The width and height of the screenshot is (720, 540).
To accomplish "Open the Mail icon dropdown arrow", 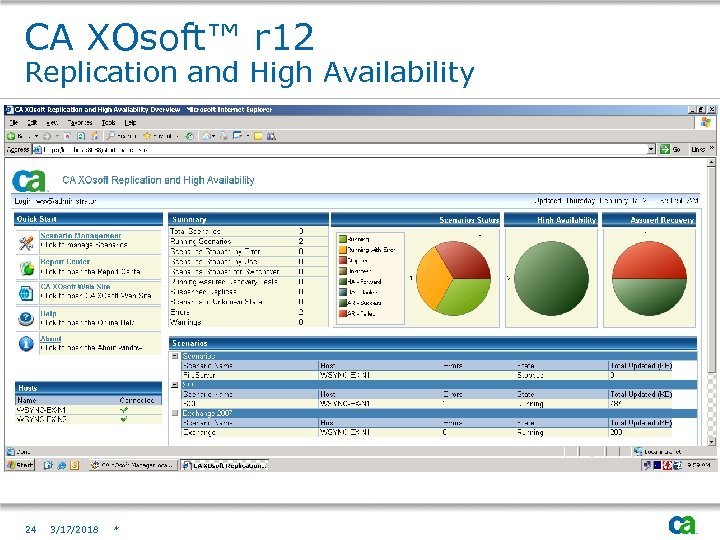I will pyautogui.click(x=214, y=136).
